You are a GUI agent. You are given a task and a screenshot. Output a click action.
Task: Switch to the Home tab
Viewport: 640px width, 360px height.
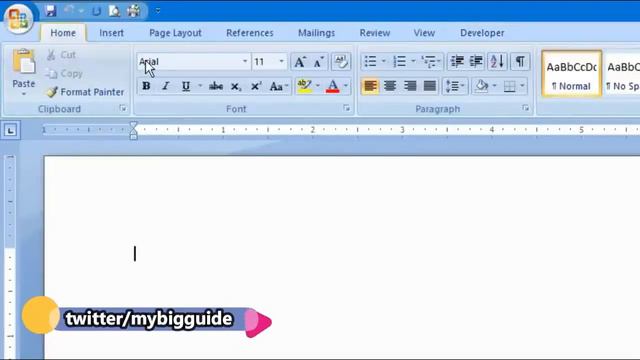pos(63,33)
